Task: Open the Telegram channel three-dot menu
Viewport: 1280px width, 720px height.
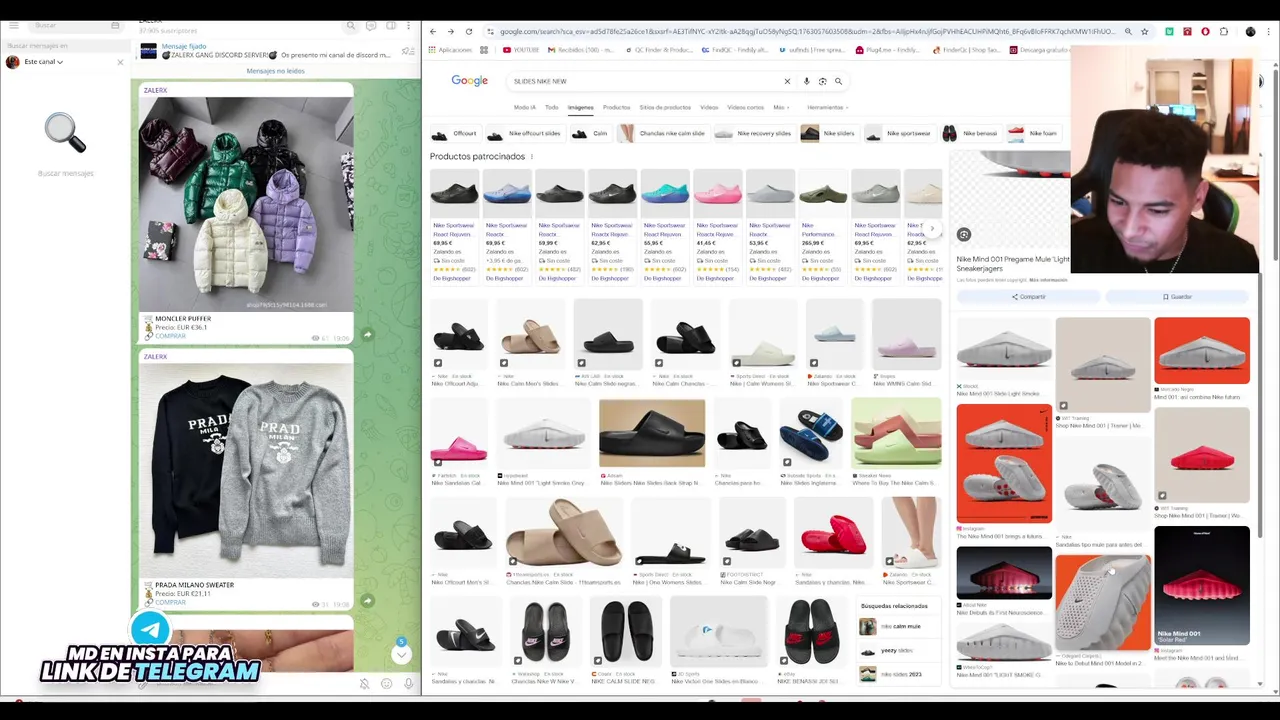Action: (x=409, y=25)
